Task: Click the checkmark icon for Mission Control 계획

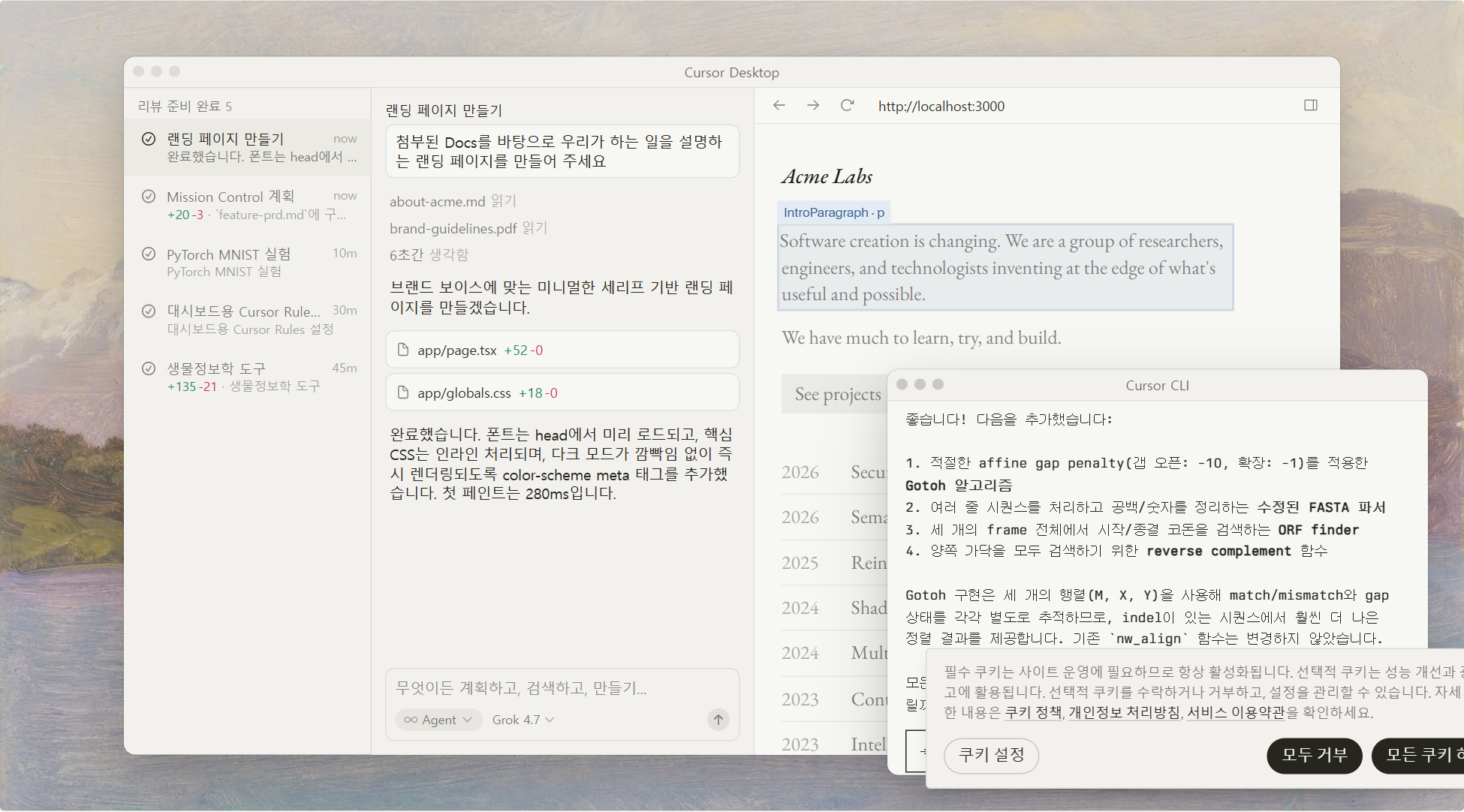Action: coord(149,196)
